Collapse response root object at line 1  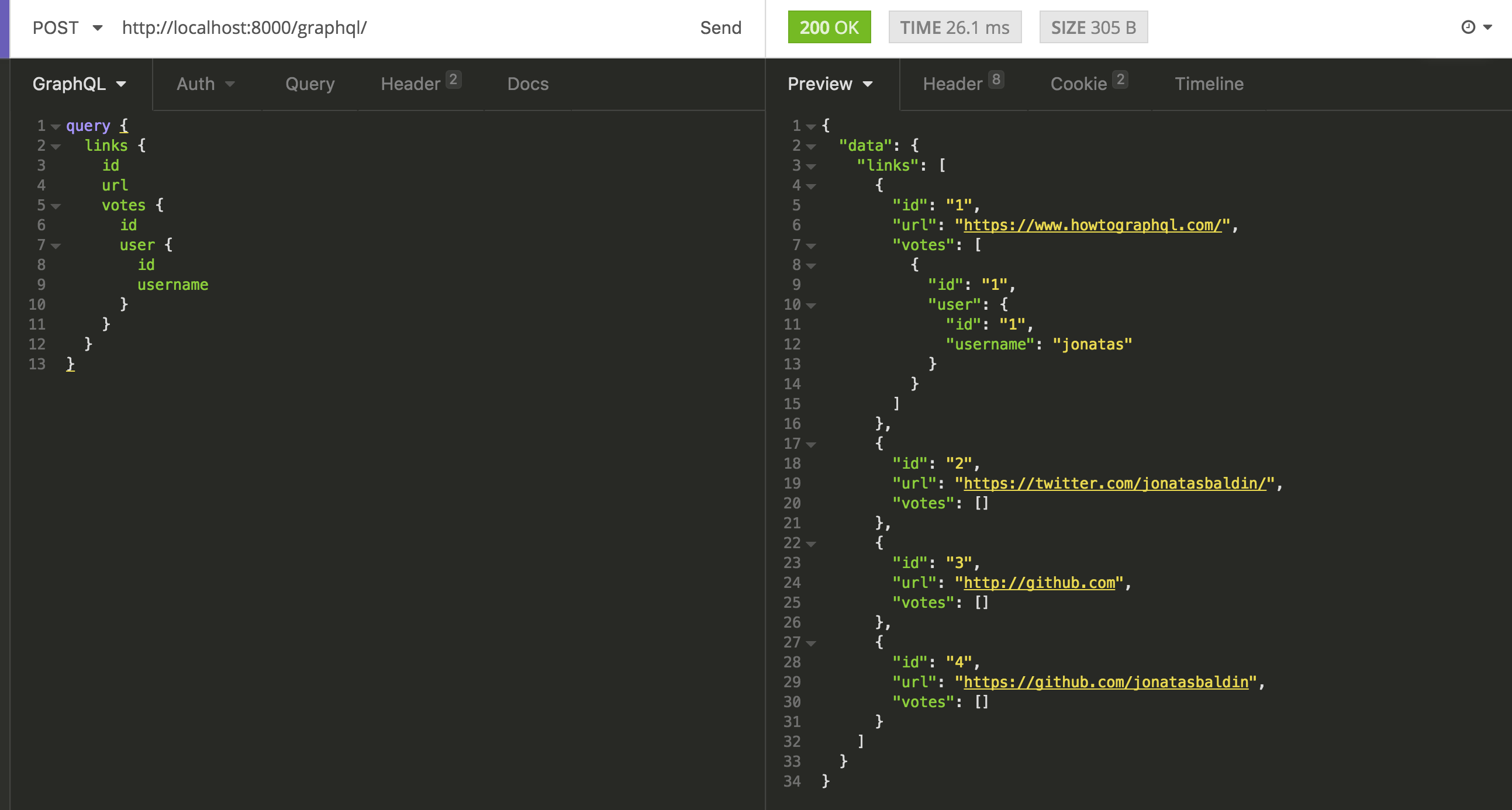[x=810, y=127]
